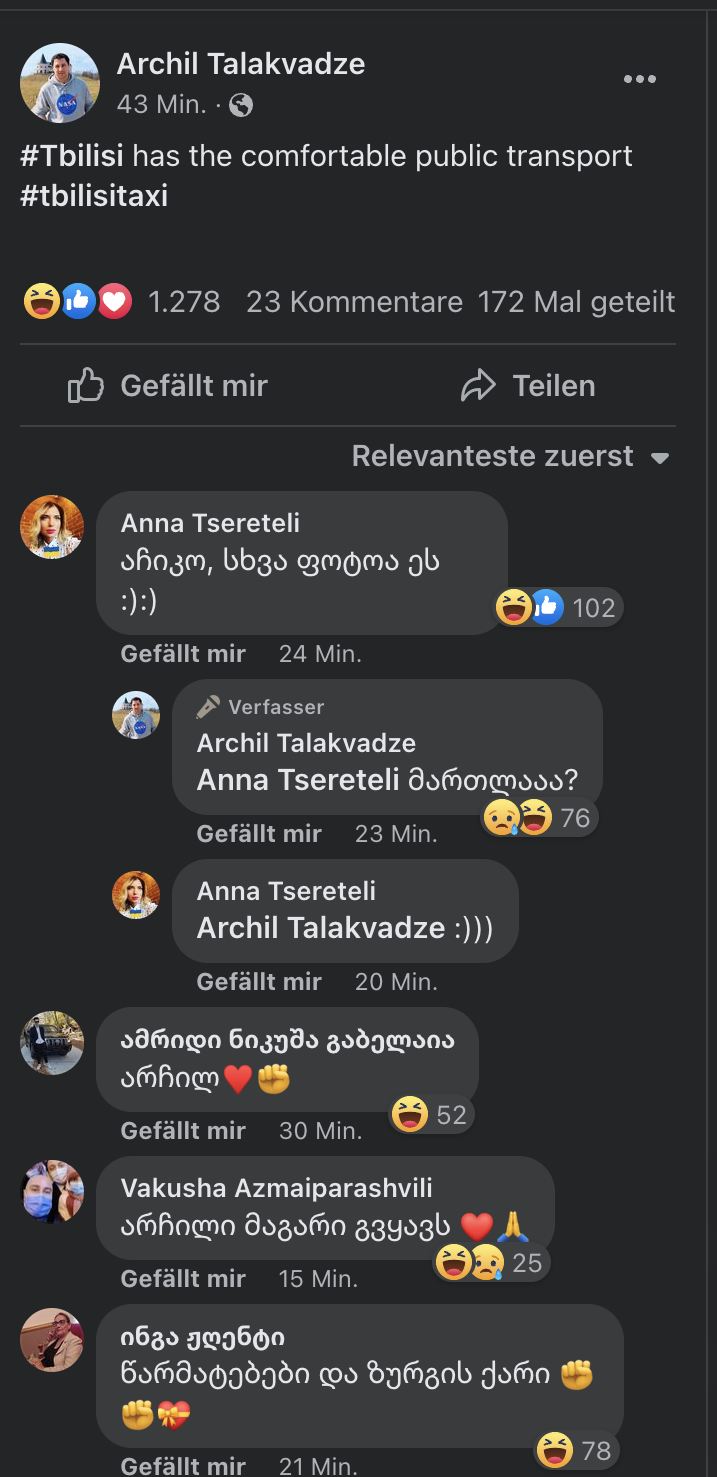Open the post's reaction emoji summary
This screenshot has width=717, height=1477.
click(x=78, y=301)
